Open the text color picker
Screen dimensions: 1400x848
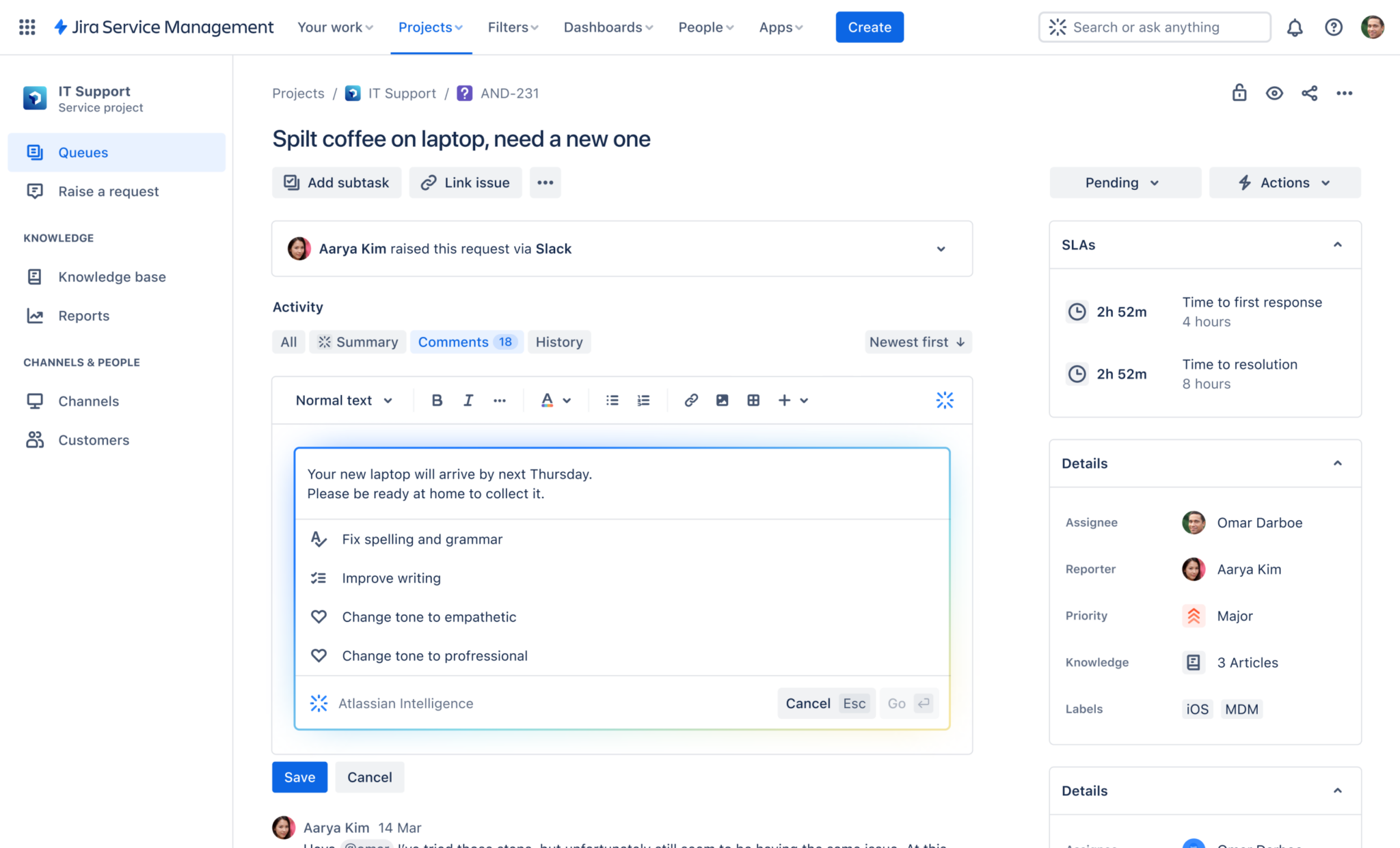point(556,400)
